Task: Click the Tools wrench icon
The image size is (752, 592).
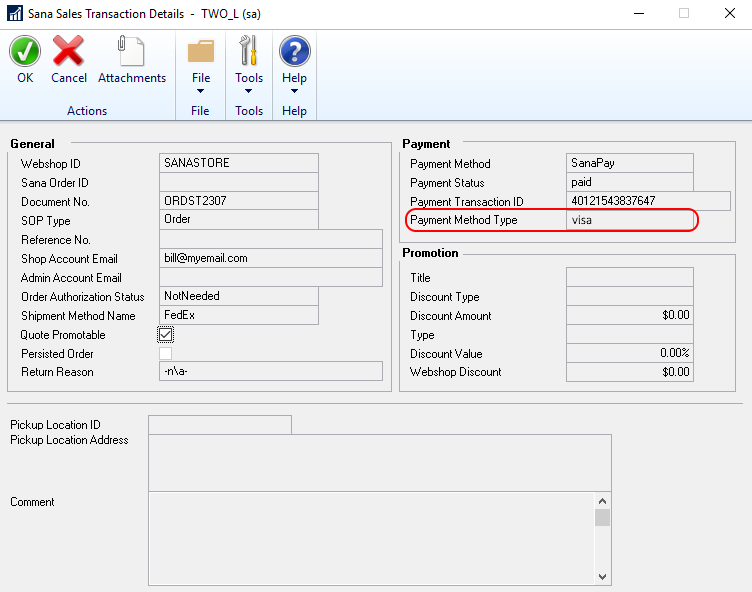Action: [249, 50]
